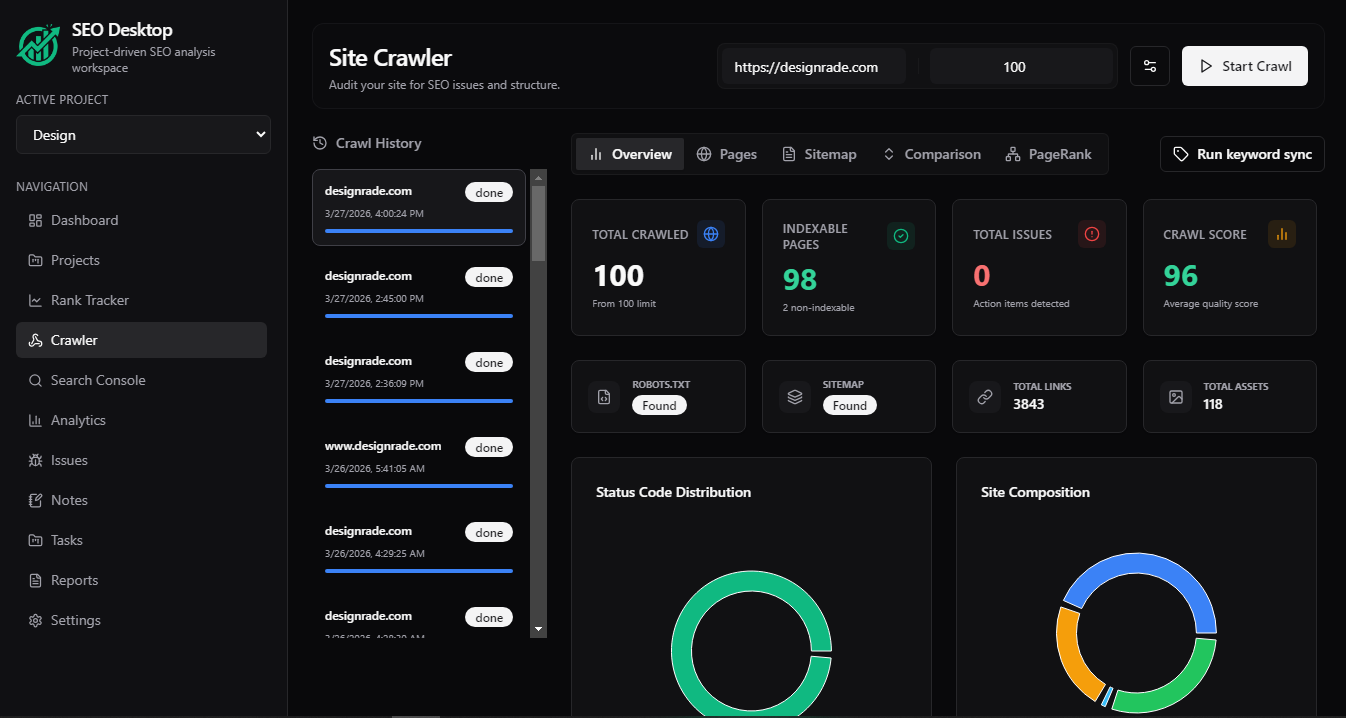Open the Dashboard navigation item

pos(141,220)
